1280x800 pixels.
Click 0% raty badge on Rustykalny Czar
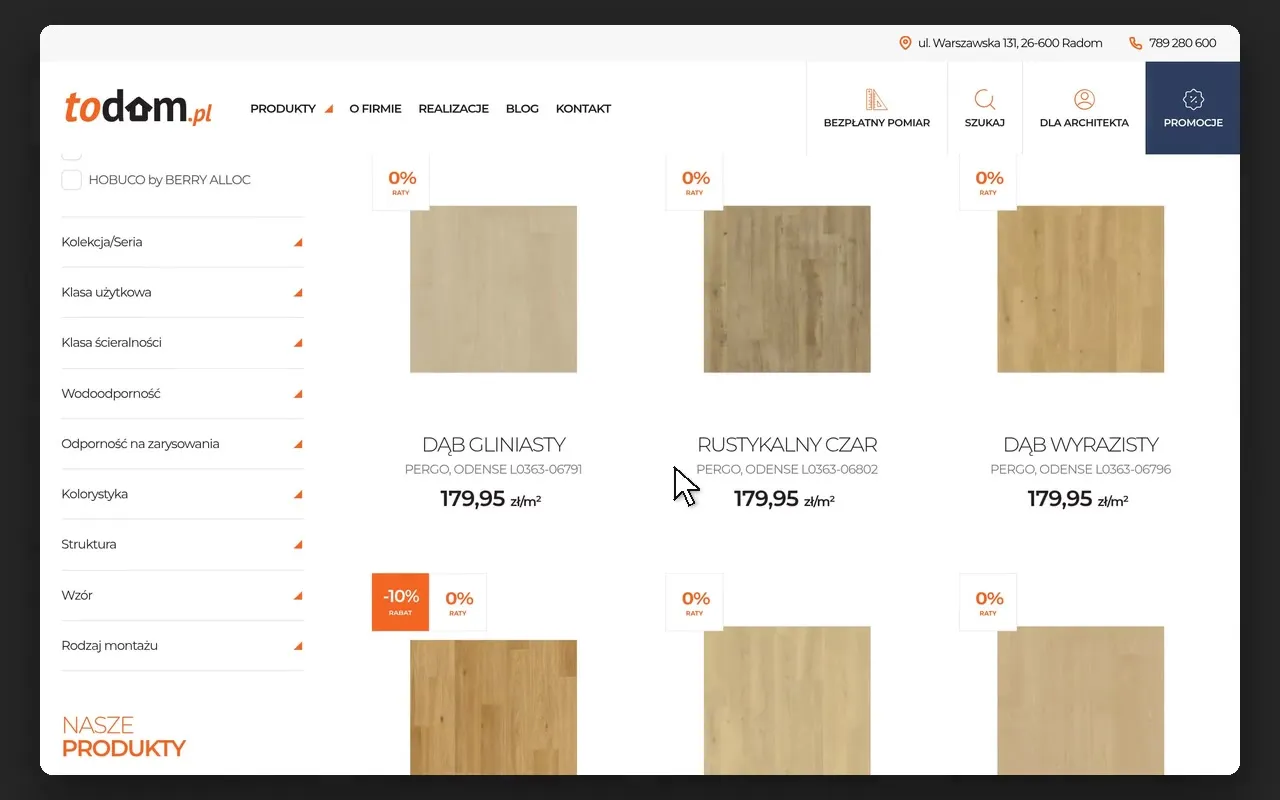pos(695,182)
